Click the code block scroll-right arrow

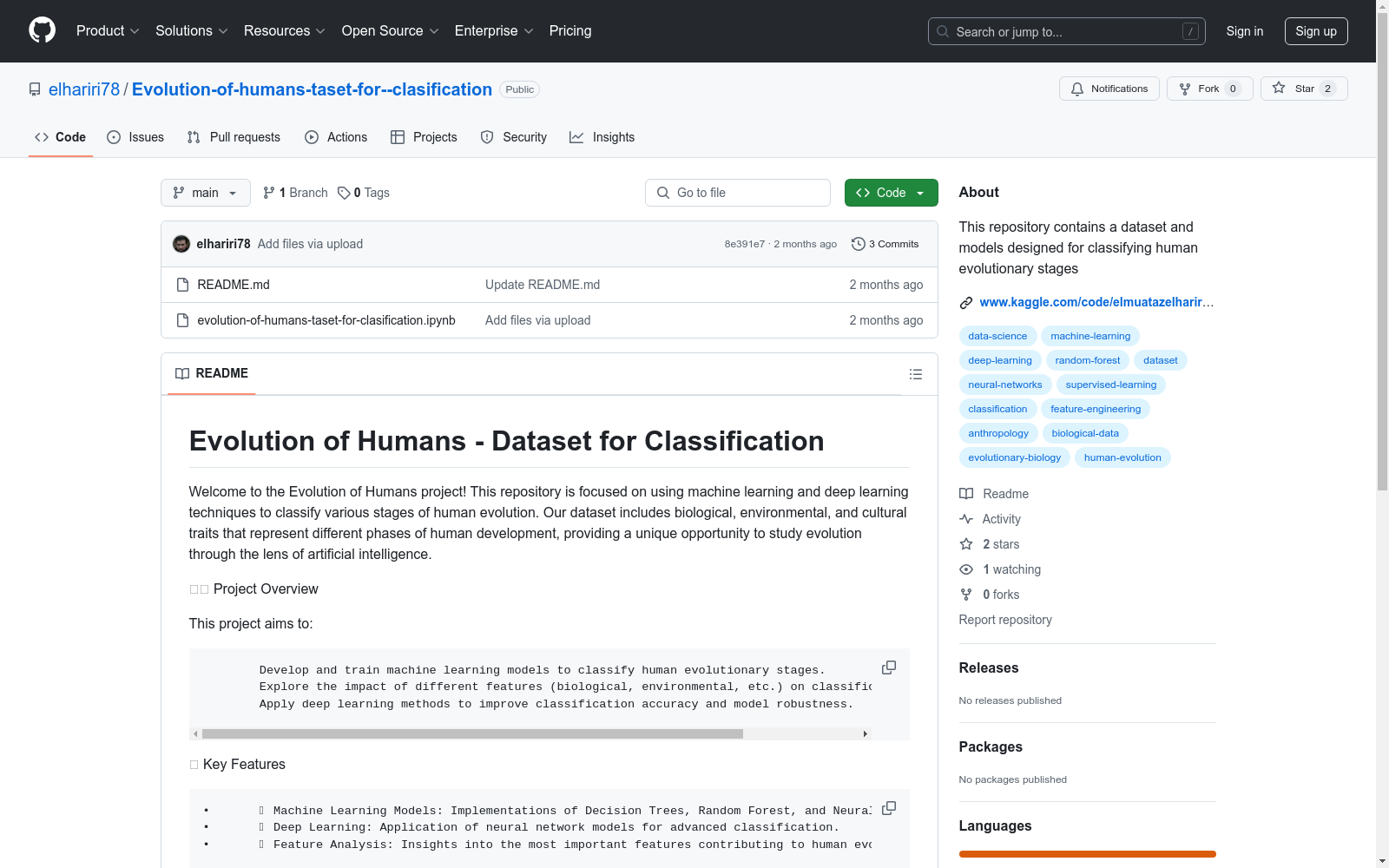click(x=866, y=734)
